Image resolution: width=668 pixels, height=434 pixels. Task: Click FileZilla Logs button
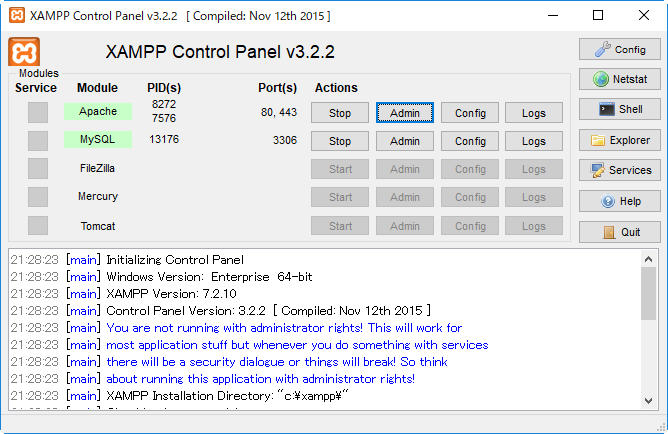pyautogui.click(x=534, y=169)
